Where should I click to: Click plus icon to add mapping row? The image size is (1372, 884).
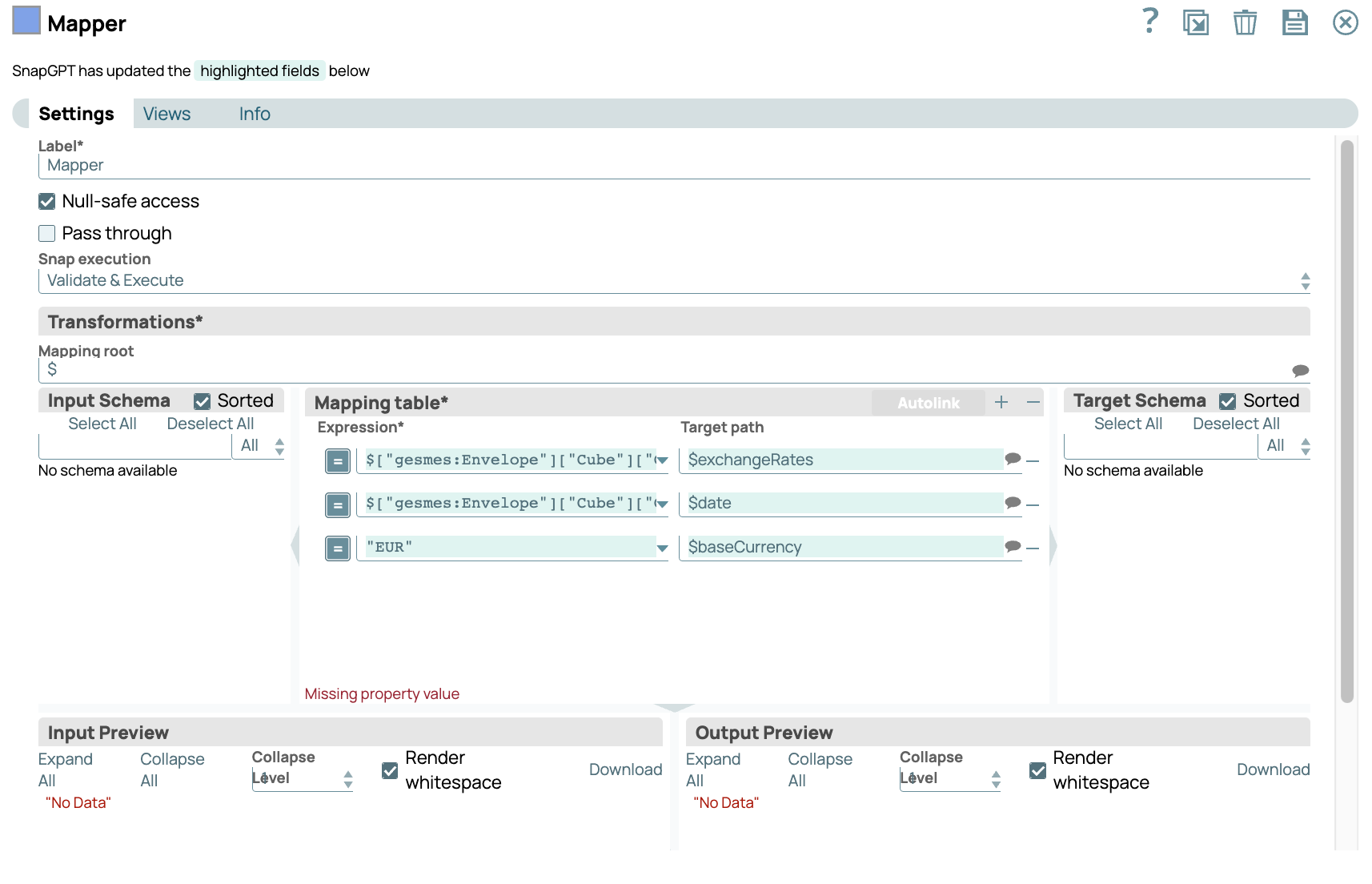click(1001, 402)
